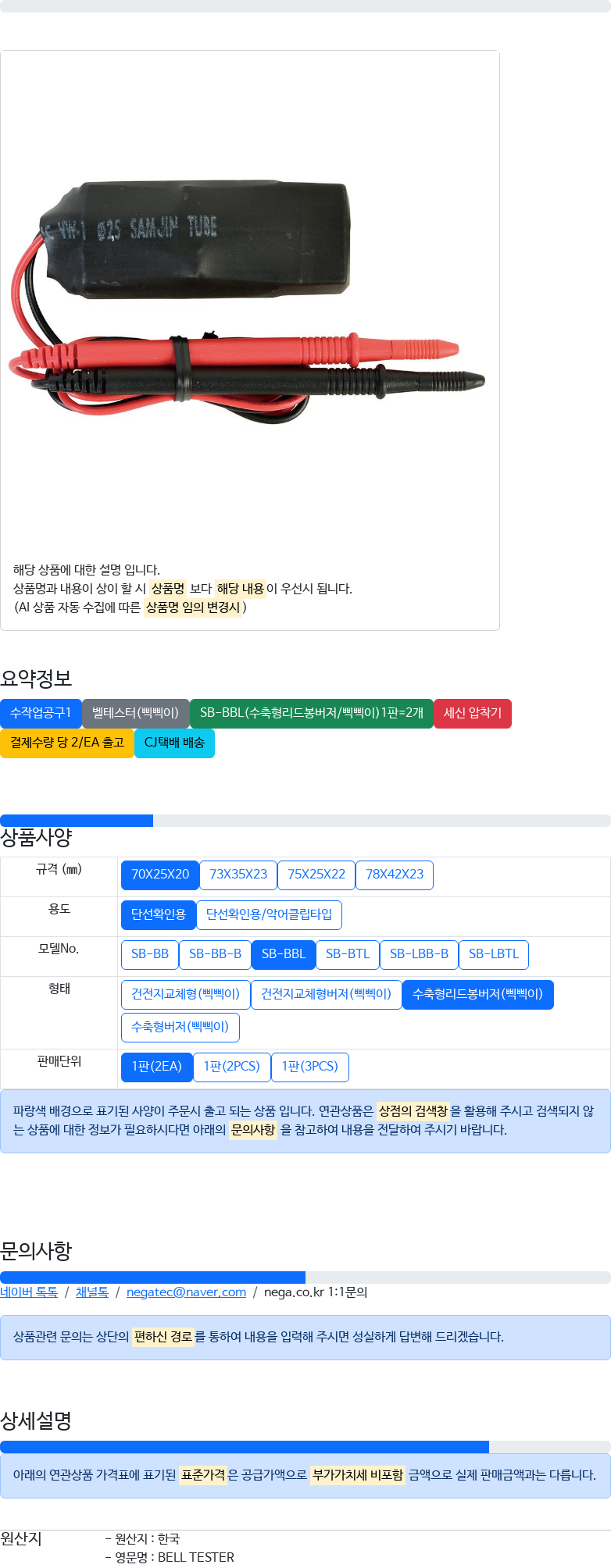Select 수축형리드봉버저(삑삑이) type
The width and height of the screenshot is (611, 1568).
pyautogui.click(x=478, y=994)
